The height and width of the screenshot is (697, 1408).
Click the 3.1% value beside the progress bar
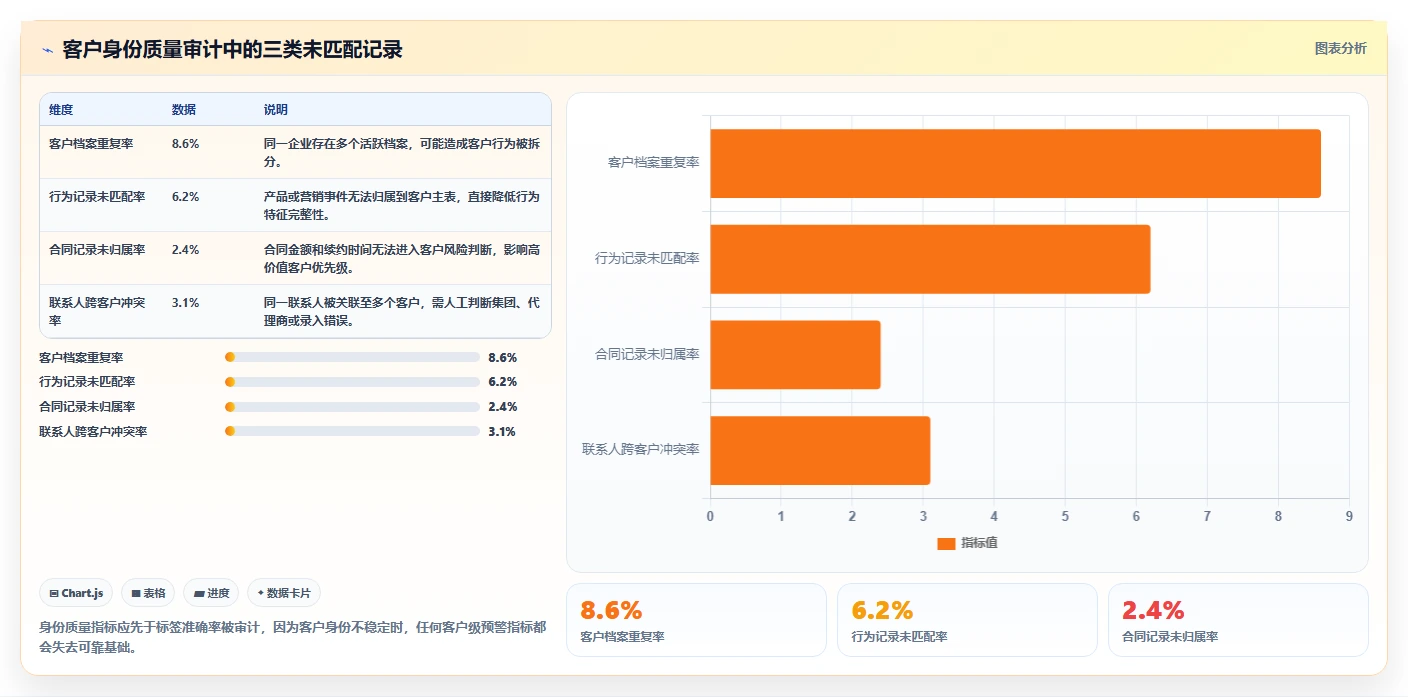tap(502, 432)
